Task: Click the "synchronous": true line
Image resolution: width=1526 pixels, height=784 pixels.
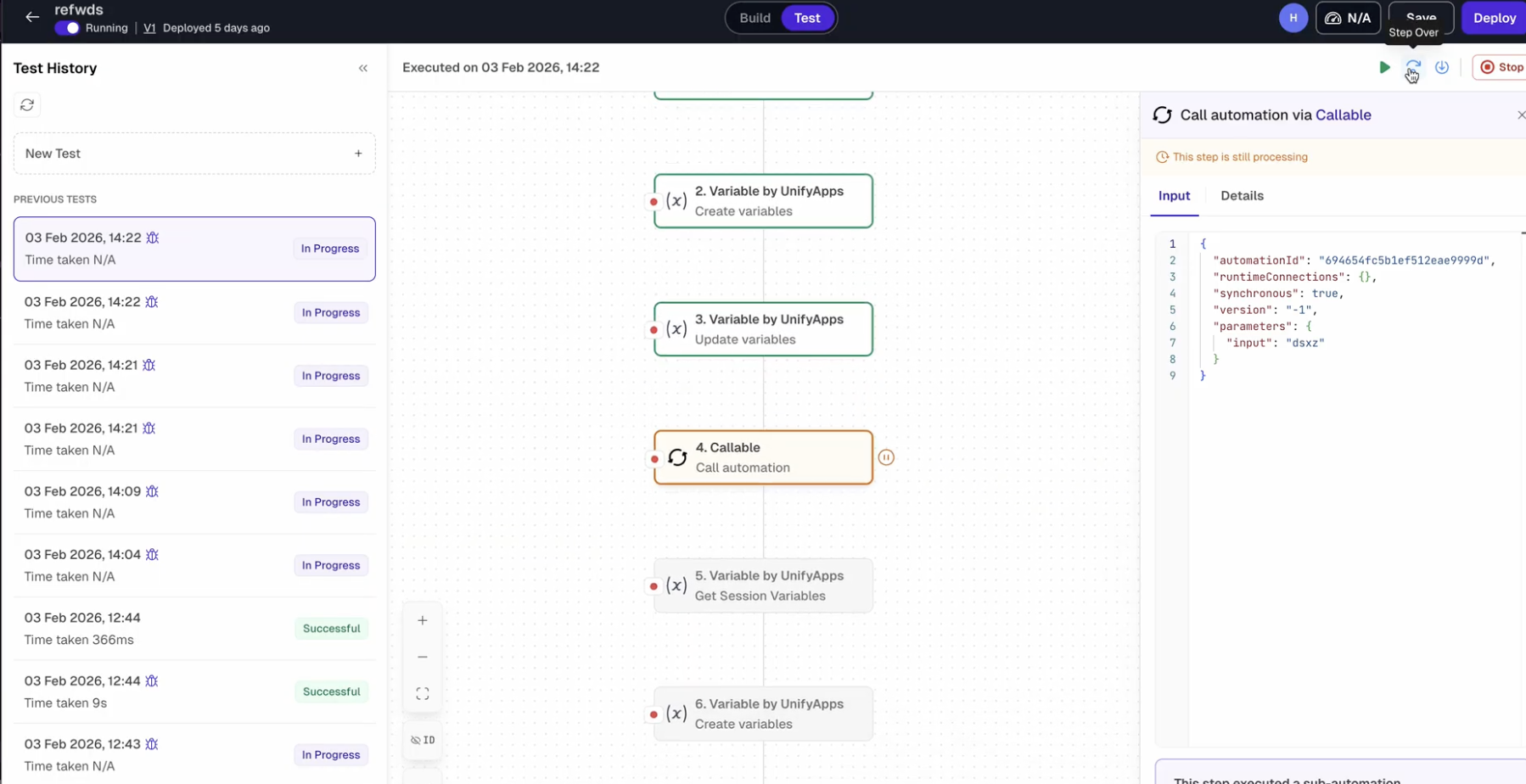Action: 1278,294
